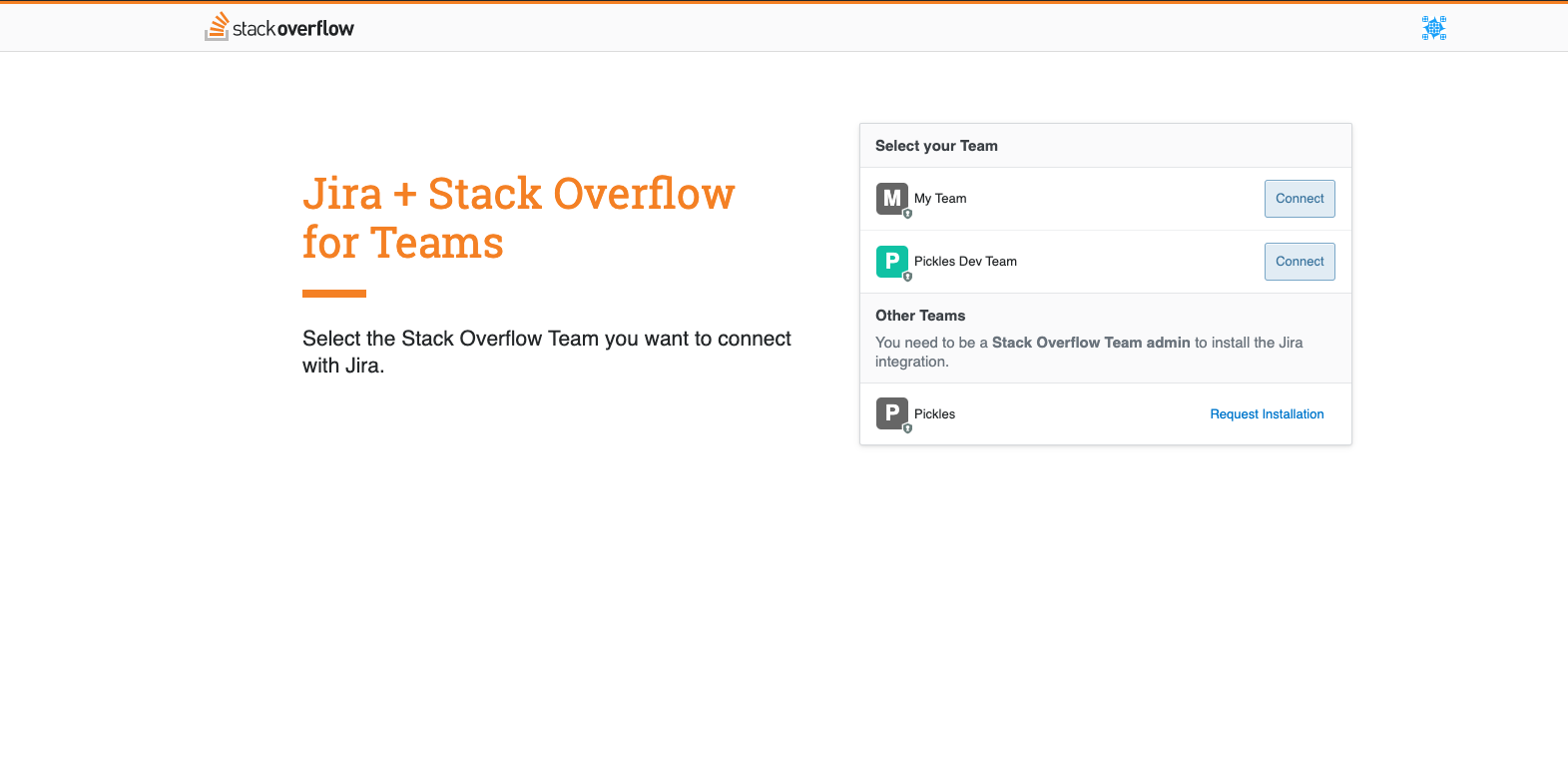Screen dimensions: 1568x763
Task: Connect Pickles Dev Team to Jira
Action: point(1300,262)
